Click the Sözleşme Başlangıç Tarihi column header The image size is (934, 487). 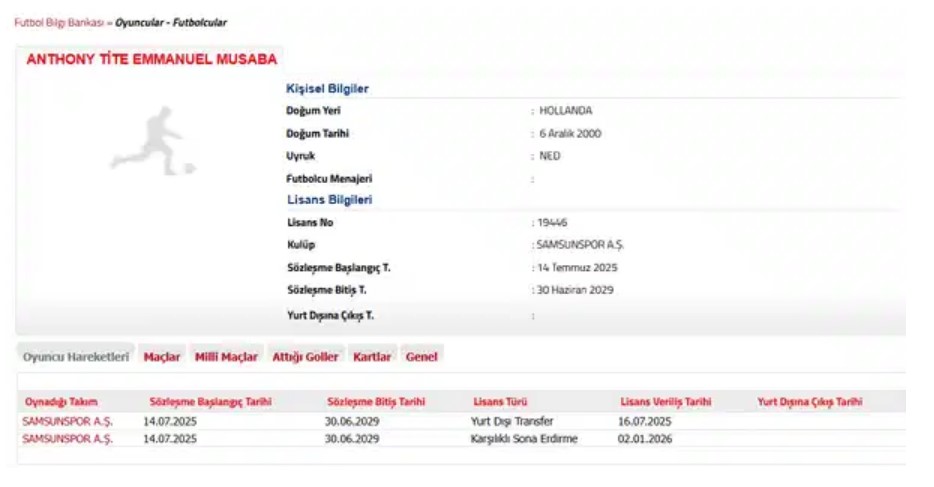(210, 402)
